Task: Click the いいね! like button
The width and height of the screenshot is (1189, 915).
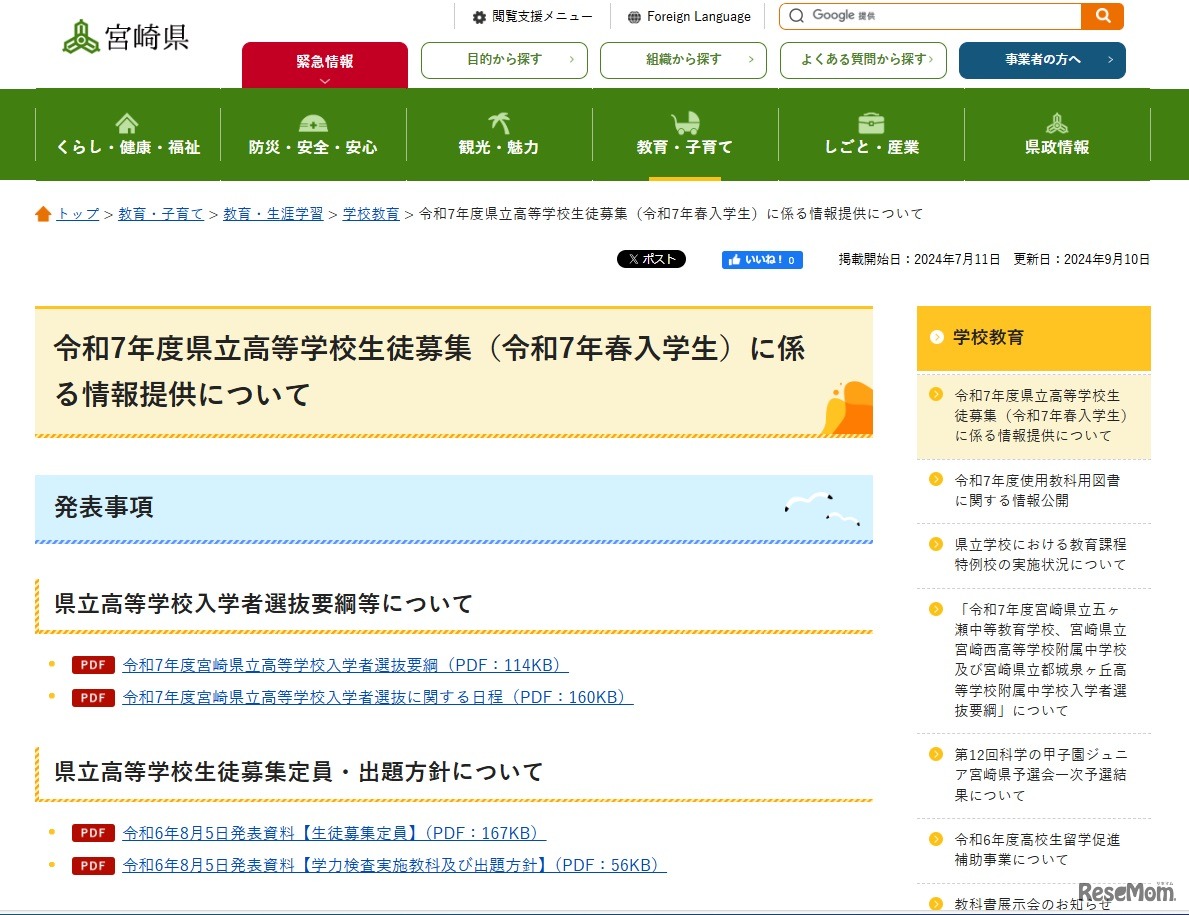Action: pyautogui.click(x=762, y=259)
